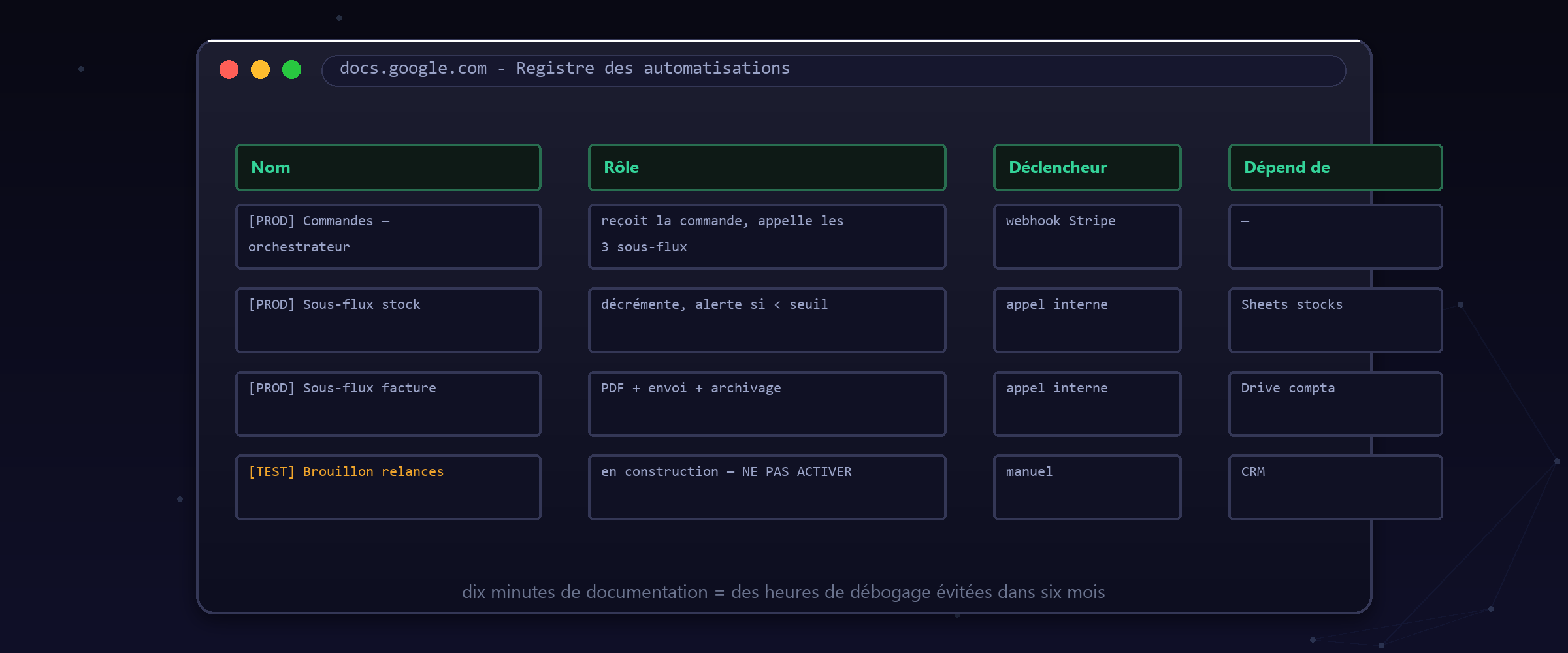Click the 'Sheets stocks' dependency cell

(1335, 320)
